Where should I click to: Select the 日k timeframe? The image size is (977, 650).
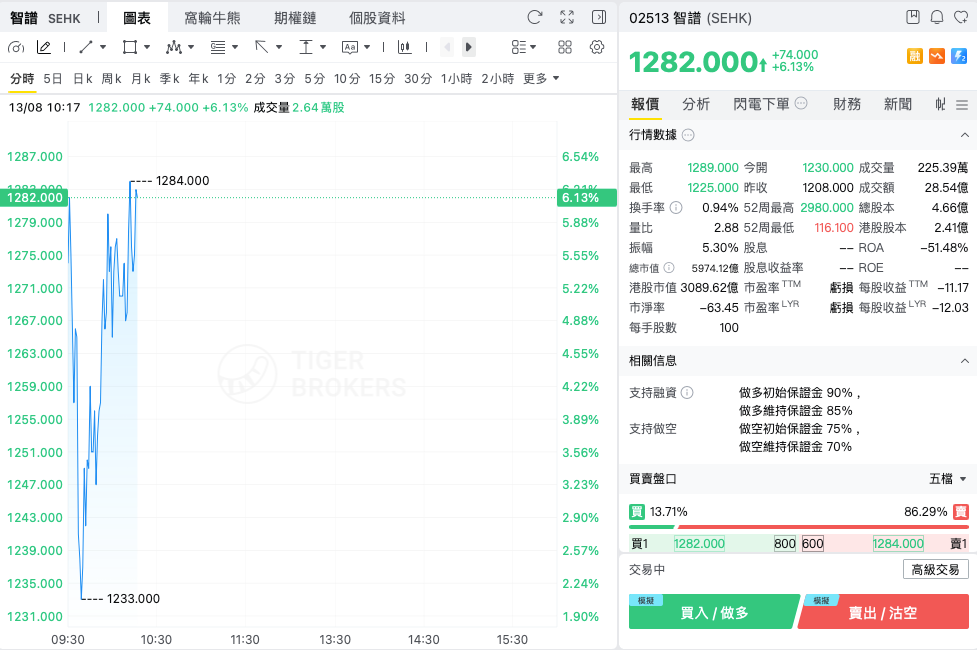83,79
